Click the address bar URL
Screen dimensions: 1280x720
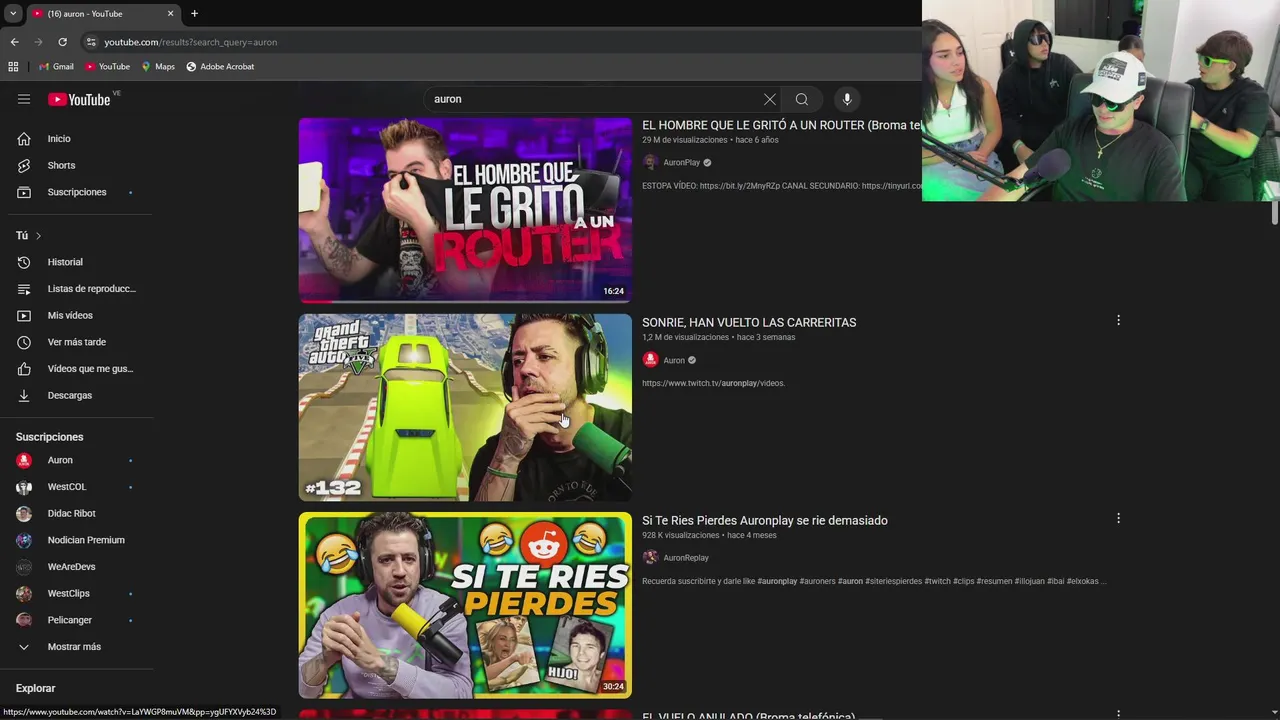click(190, 42)
